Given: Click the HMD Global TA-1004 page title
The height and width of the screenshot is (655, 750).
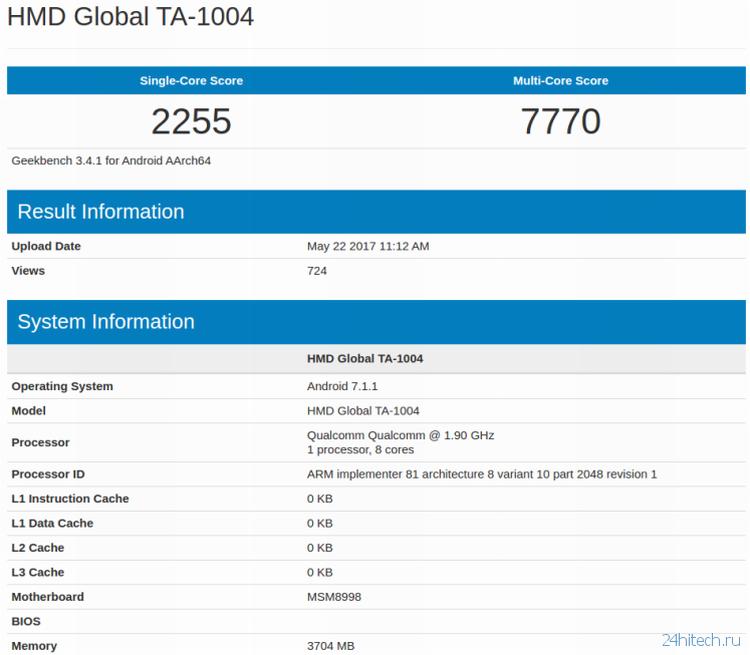Looking at the screenshot, I should click(131, 17).
